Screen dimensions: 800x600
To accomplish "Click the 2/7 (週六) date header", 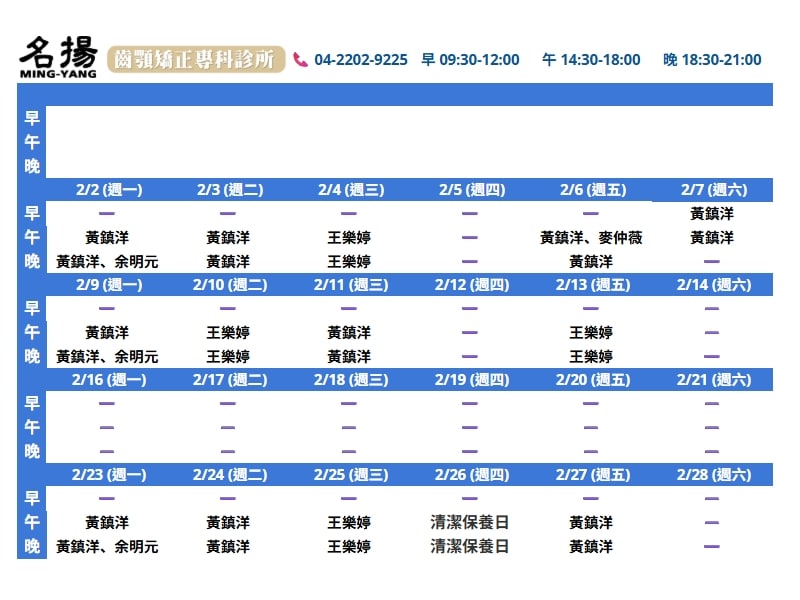I will click(712, 190).
